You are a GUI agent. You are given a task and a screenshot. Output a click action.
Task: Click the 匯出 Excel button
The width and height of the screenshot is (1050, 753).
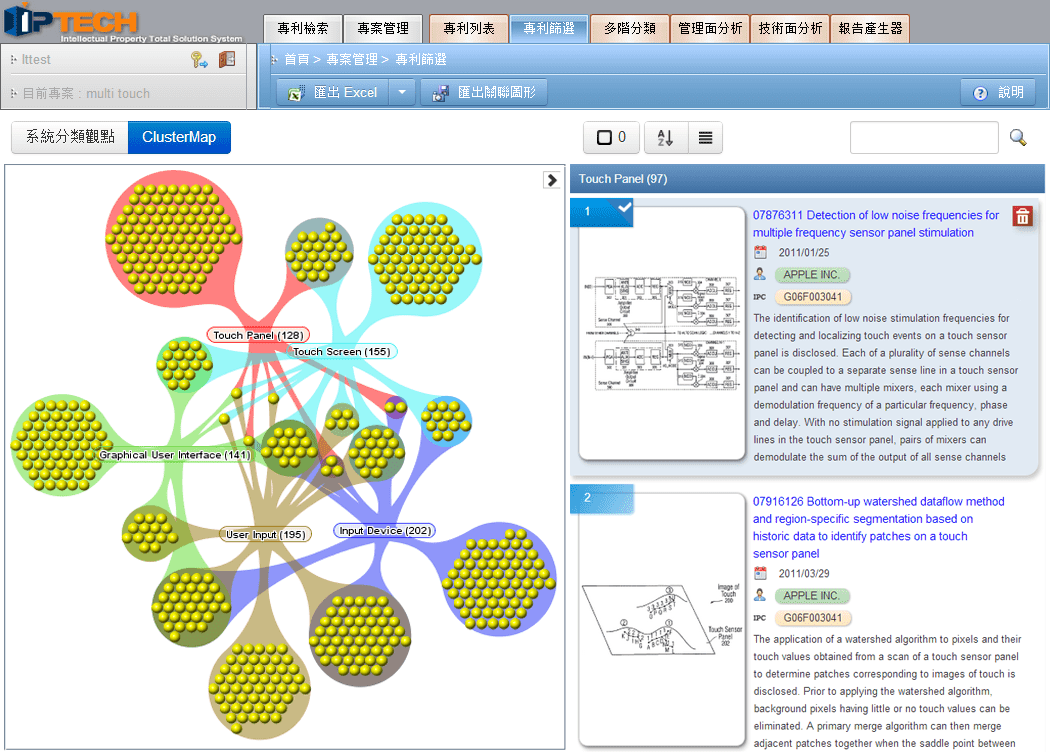[x=333, y=92]
